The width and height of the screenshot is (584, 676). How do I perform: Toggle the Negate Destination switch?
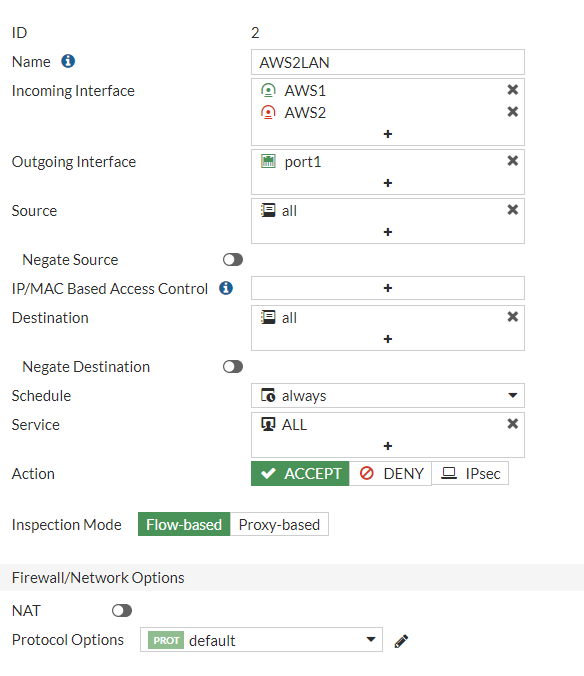(233, 366)
